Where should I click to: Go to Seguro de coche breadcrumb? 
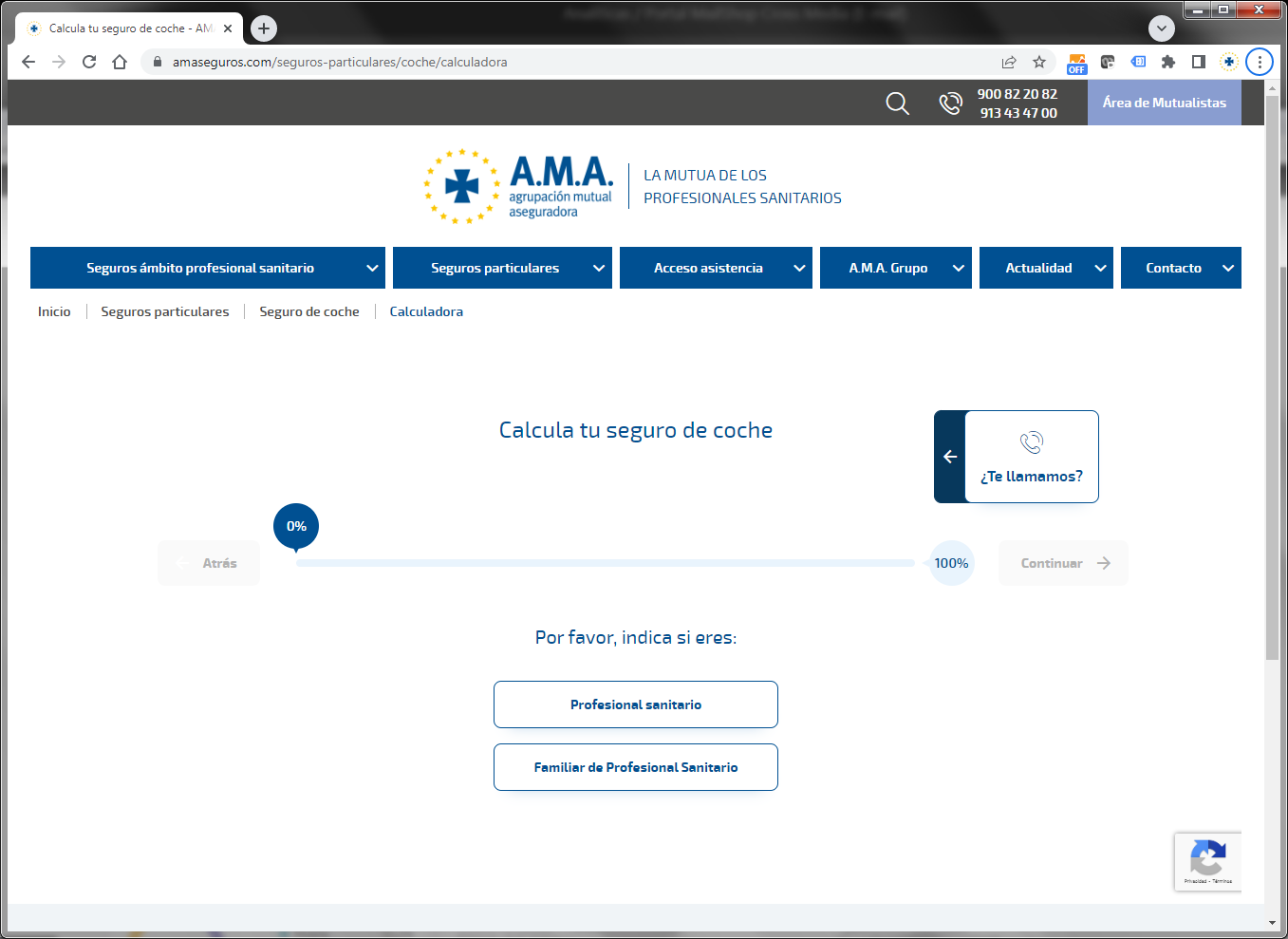pyautogui.click(x=309, y=311)
